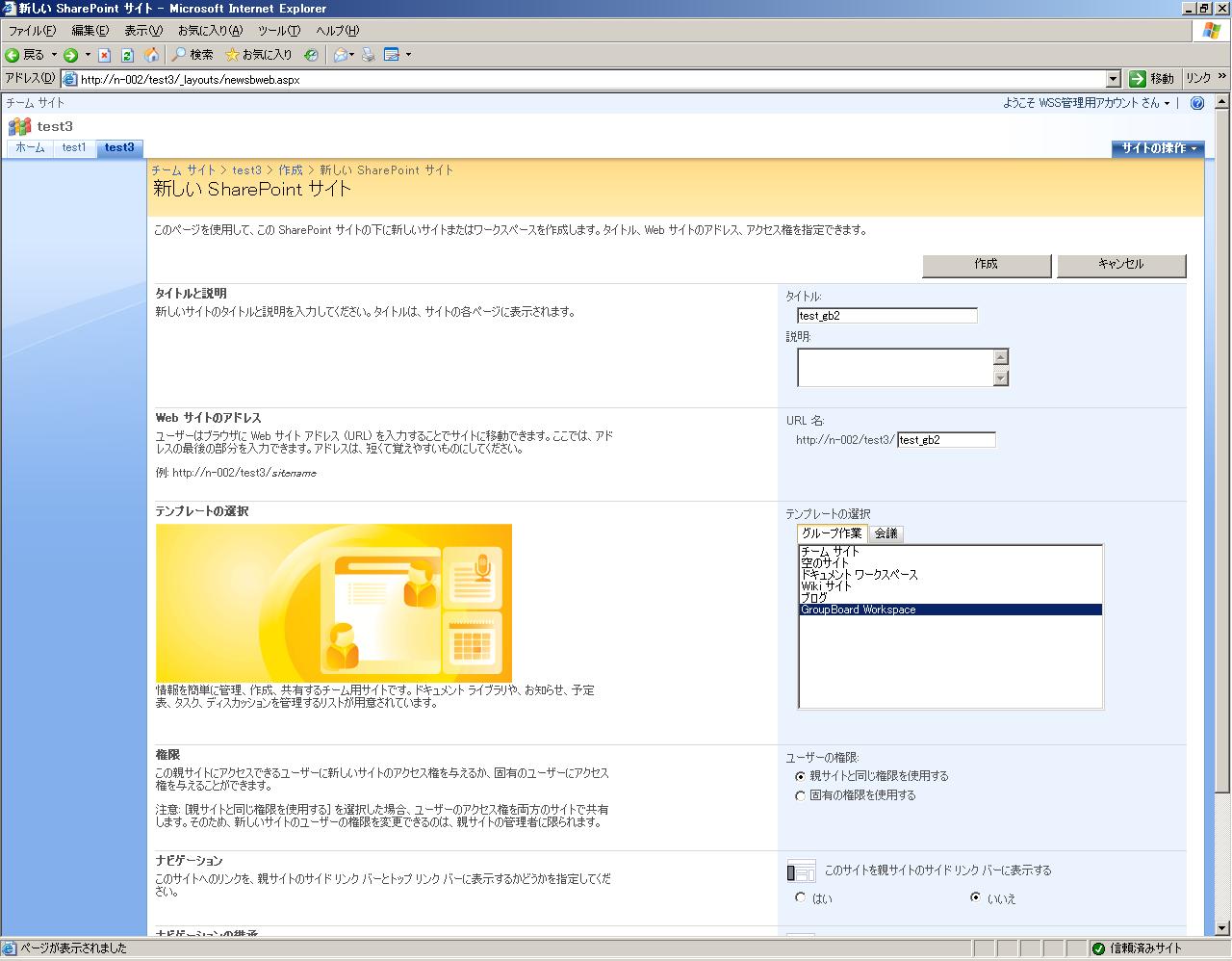Select はい for side link bar display
This screenshot has height=961, width=1232.
pyautogui.click(x=800, y=897)
